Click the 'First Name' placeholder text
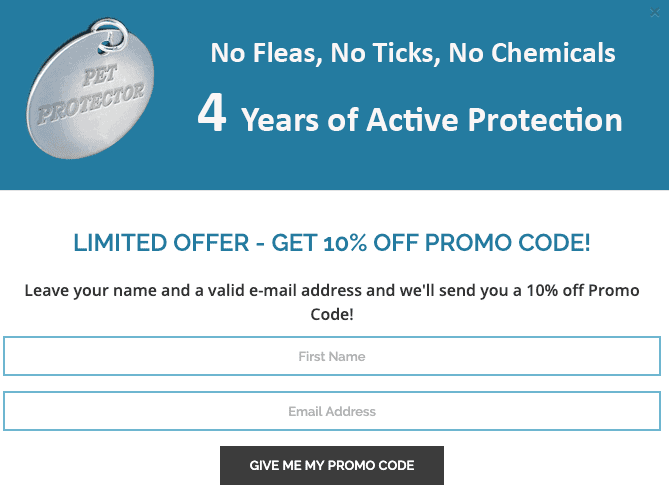The height and width of the screenshot is (491, 669). pyautogui.click(x=332, y=356)
